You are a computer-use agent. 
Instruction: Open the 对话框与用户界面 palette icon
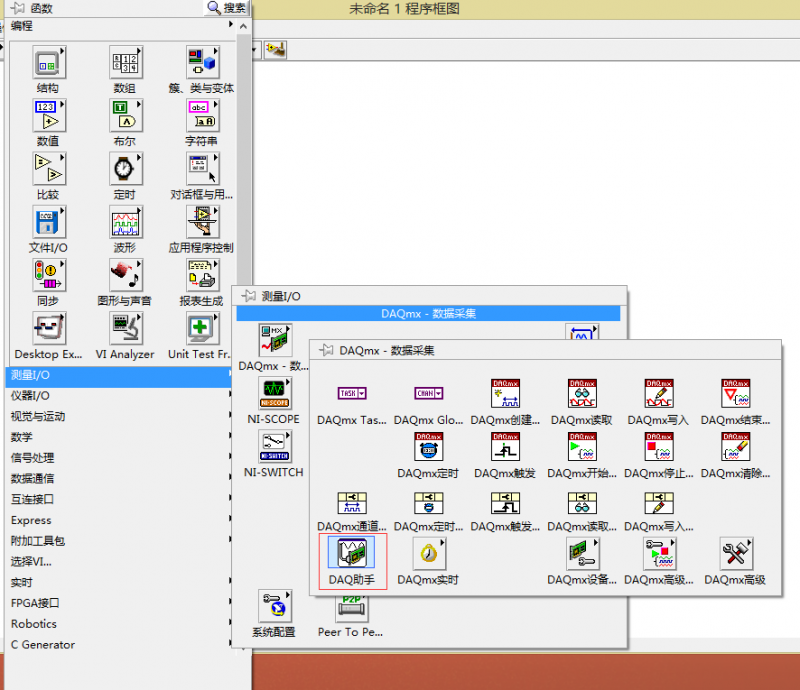[202, 168]
